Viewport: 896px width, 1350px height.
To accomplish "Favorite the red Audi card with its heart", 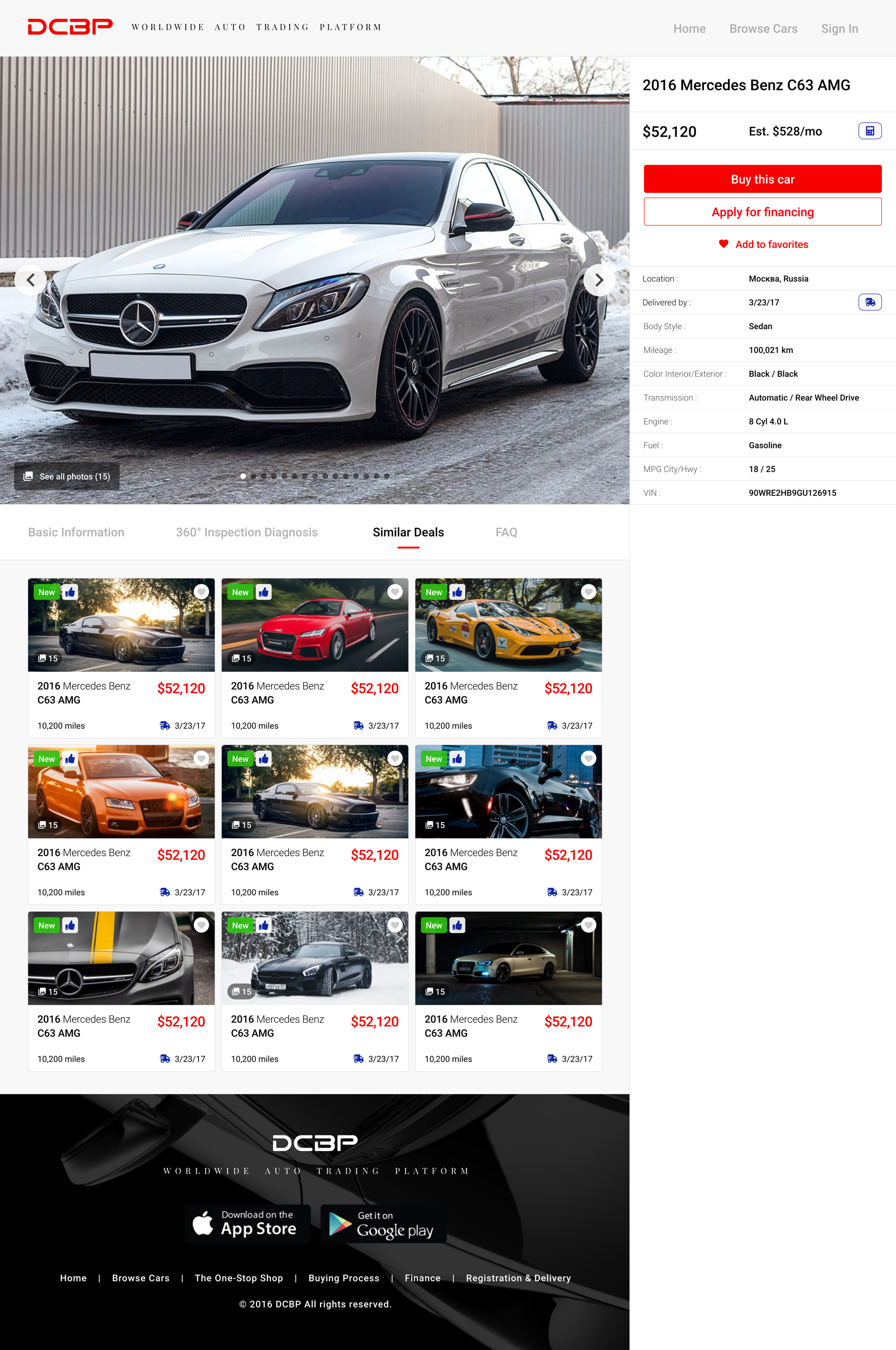I will pos(395,592).
